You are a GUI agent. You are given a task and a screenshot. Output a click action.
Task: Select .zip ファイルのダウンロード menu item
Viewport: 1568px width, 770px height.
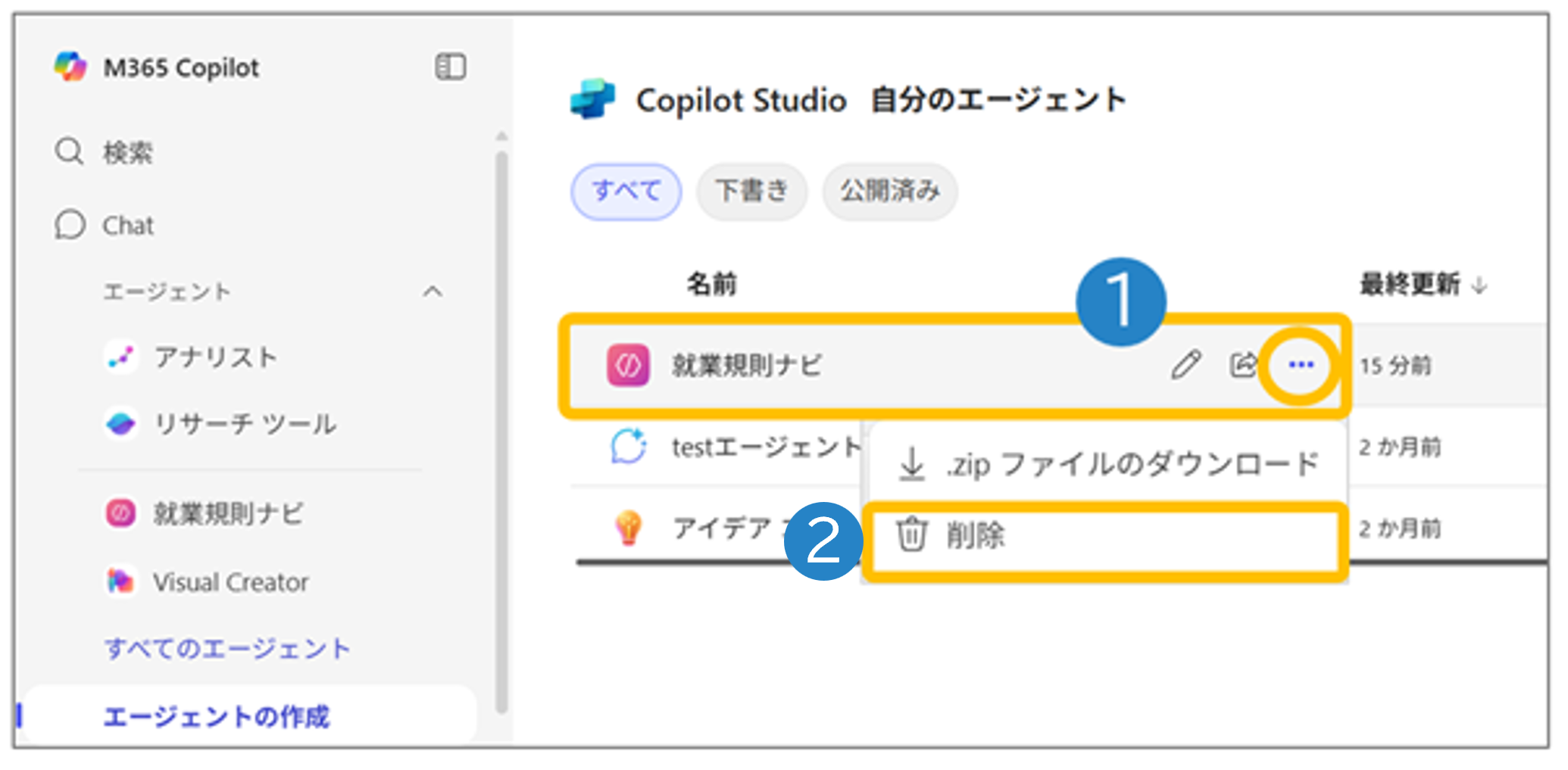(x=1106, y=464)
